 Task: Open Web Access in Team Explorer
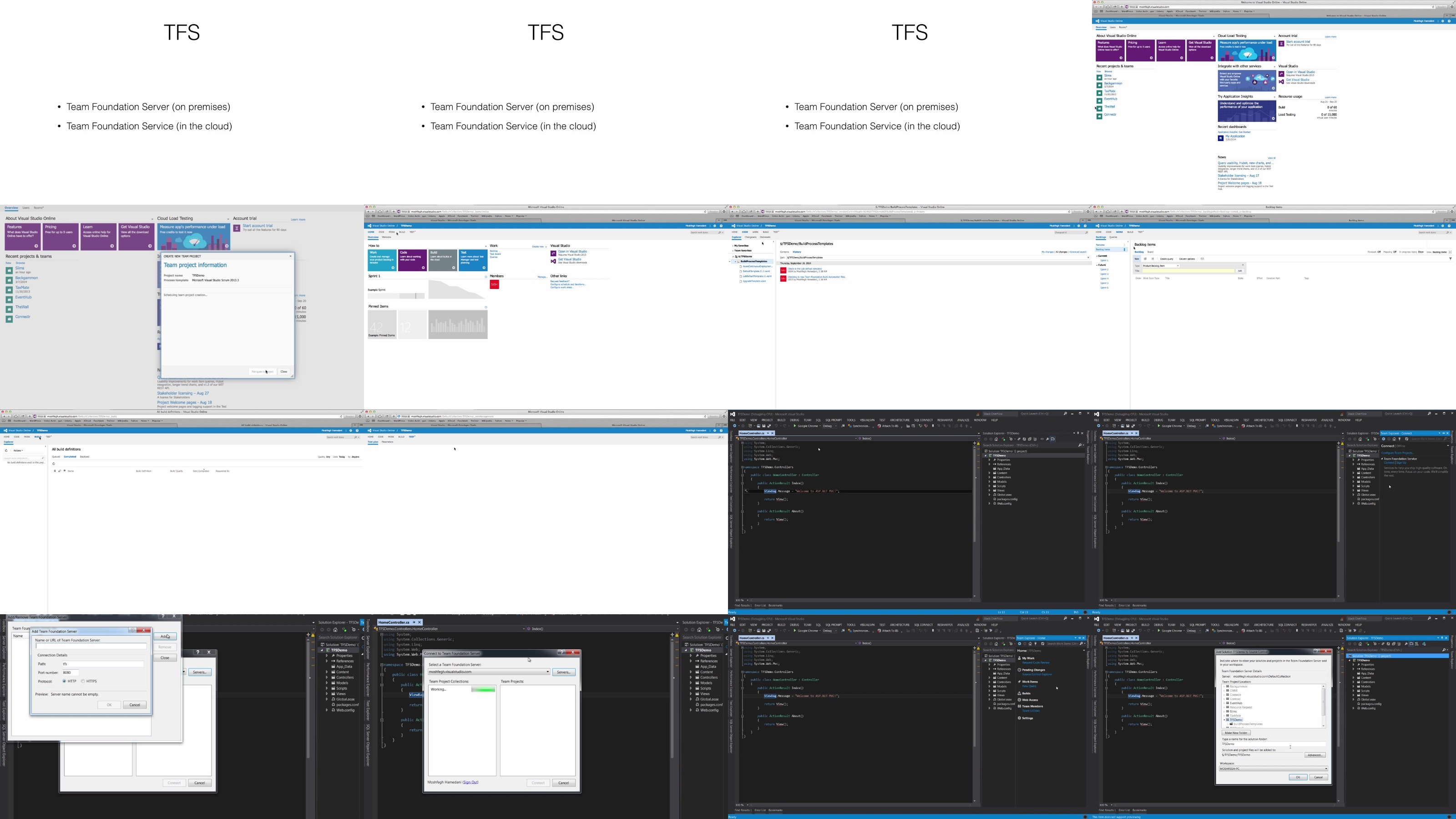pyautogui.click(x=1029, y=700)
